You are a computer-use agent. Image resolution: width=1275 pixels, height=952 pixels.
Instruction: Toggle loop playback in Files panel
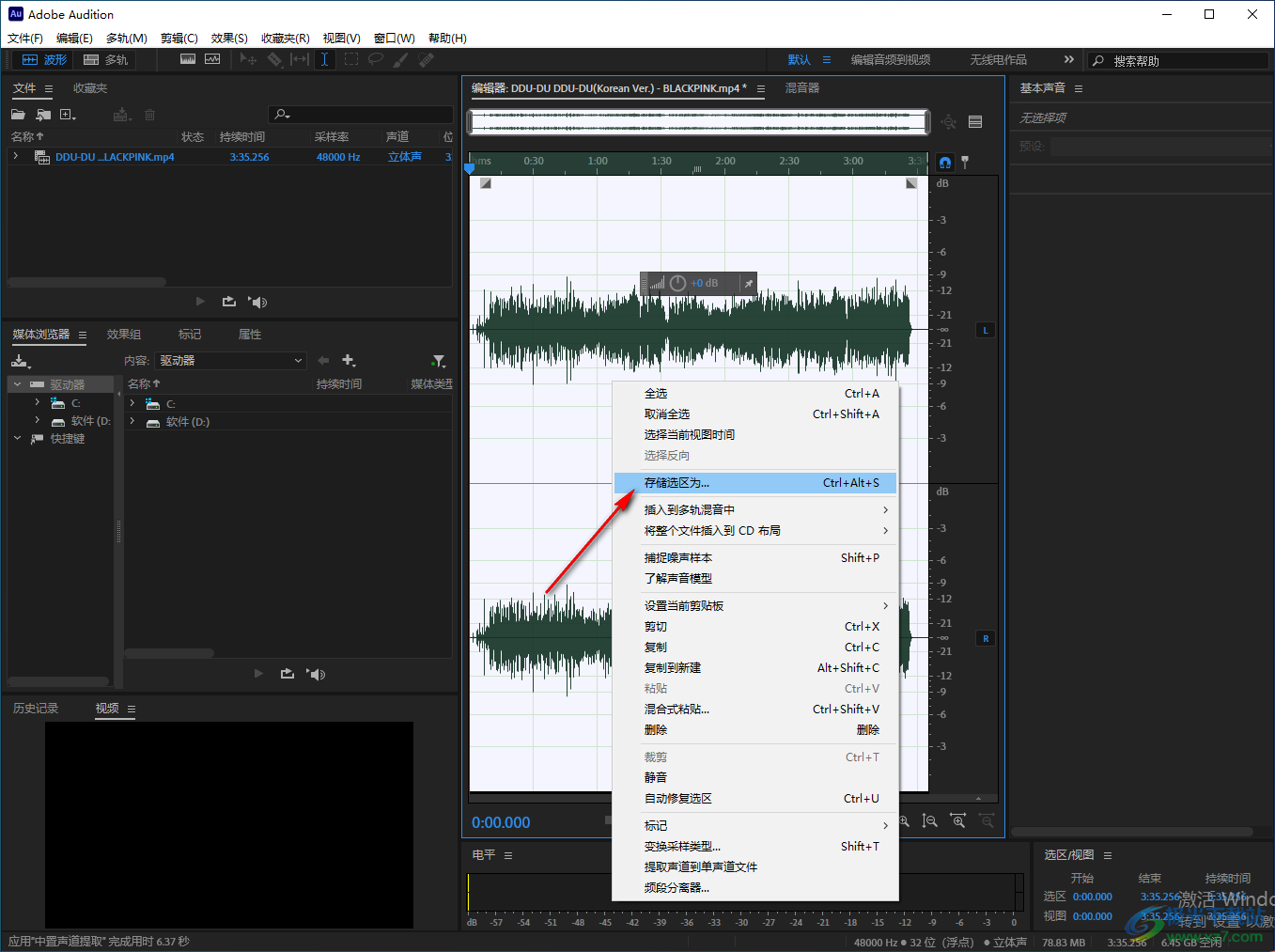229,302
